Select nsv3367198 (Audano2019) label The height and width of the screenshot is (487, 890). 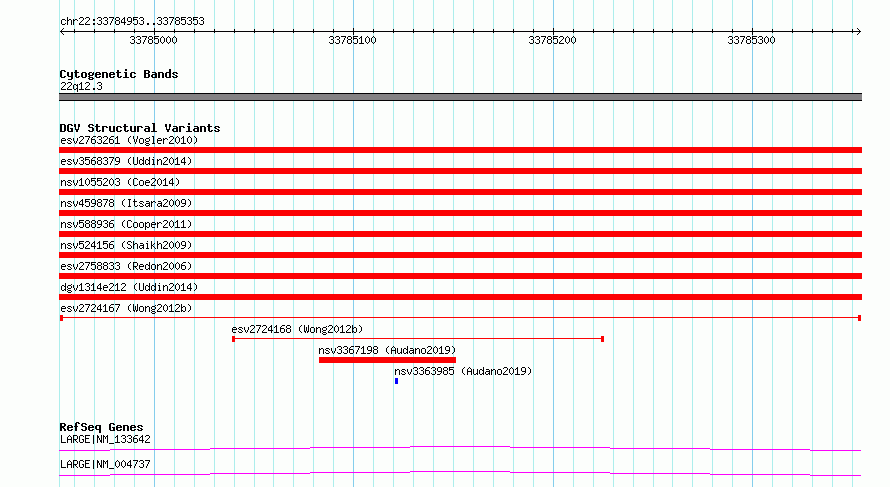tap(387, 350)
